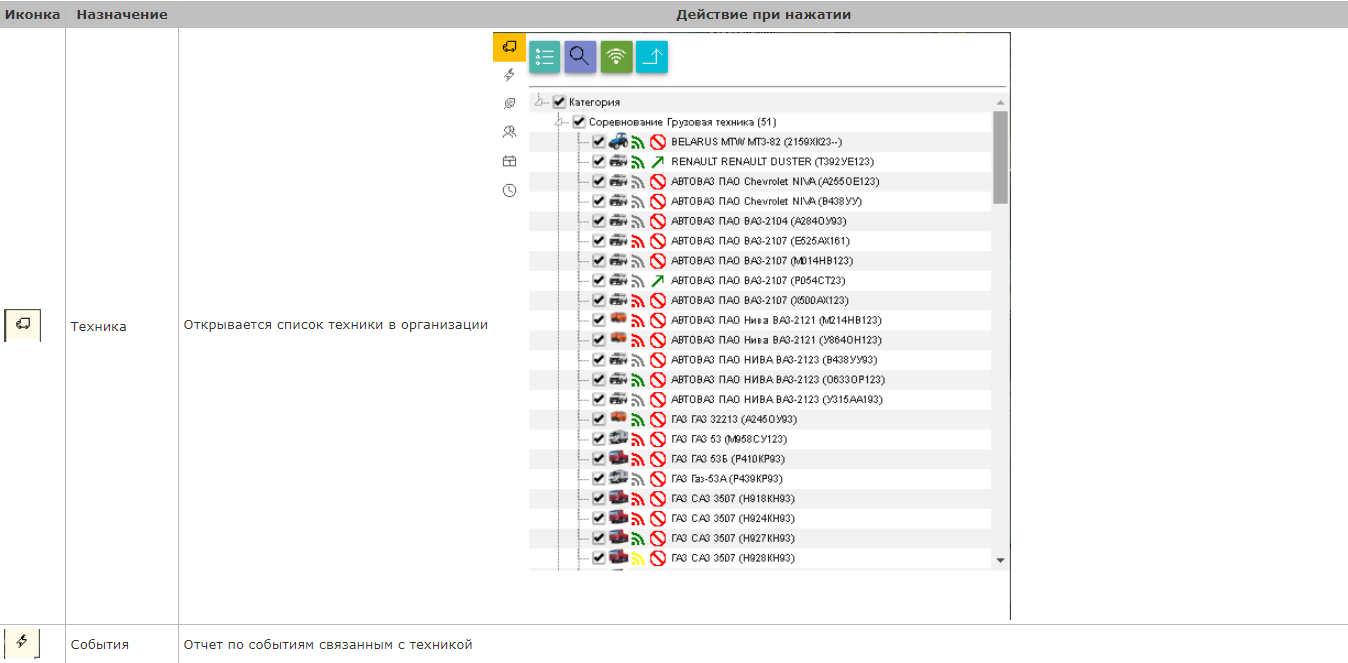Open search with the magnifier button

pyautogui.click(x=580, y=57)
